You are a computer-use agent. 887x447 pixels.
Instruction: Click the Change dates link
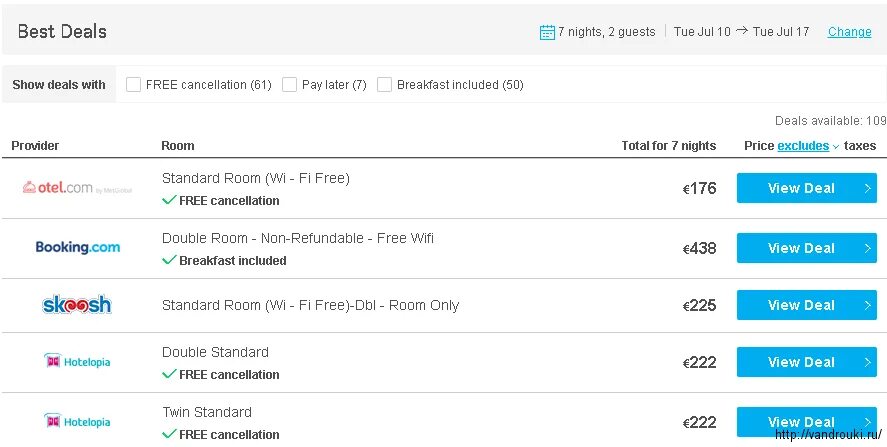(849, 32)
